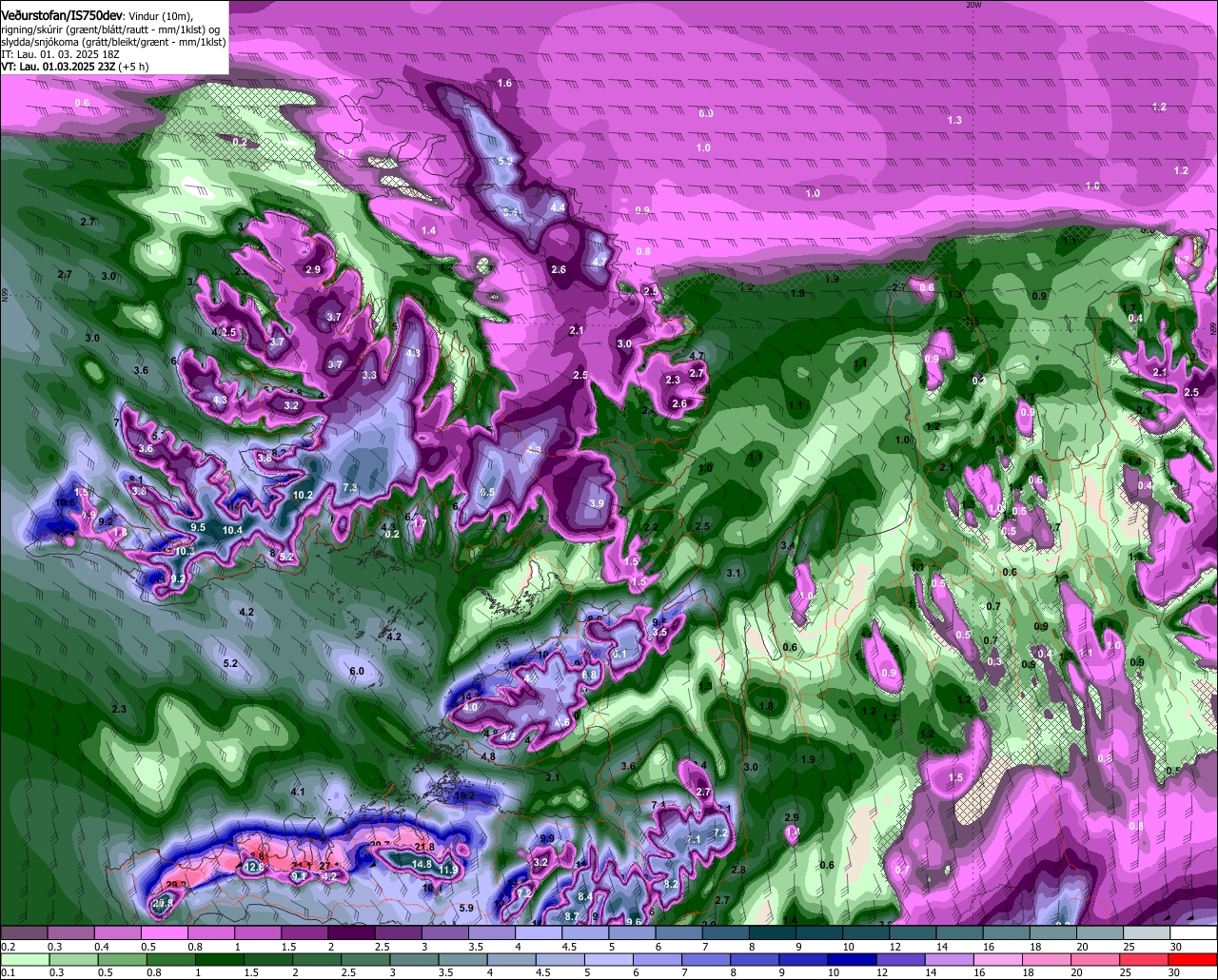This screenshot has height=980, width=1218.
Task: Click the '29.8' value near the bottom-left
Action: [162, 903]
